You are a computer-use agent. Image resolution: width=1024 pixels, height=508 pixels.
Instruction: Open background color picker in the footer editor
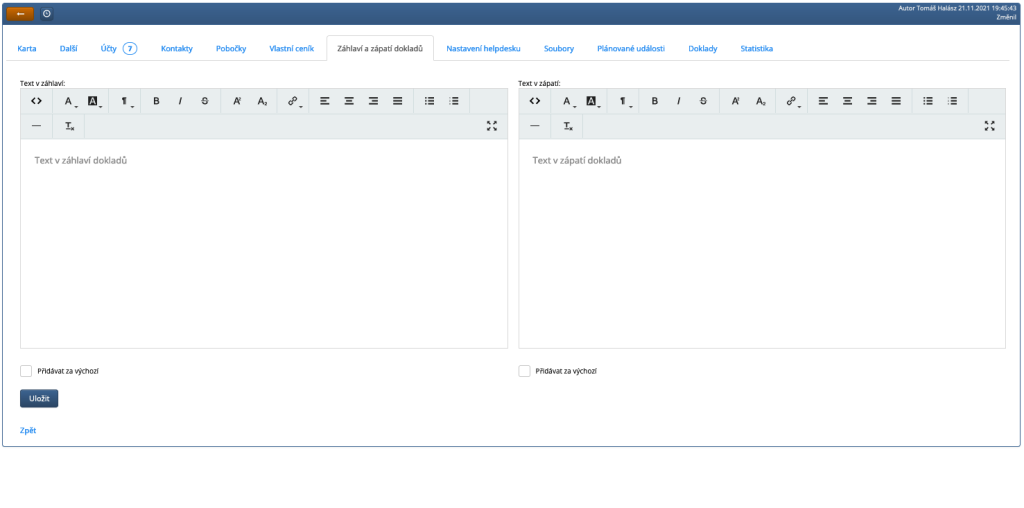591,101
